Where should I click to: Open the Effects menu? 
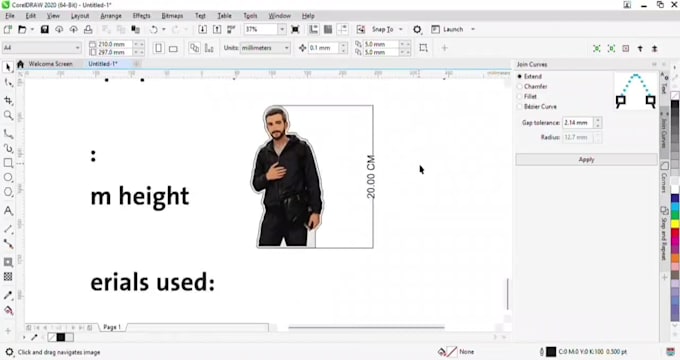pyautogui.click(x=141, y=16)
